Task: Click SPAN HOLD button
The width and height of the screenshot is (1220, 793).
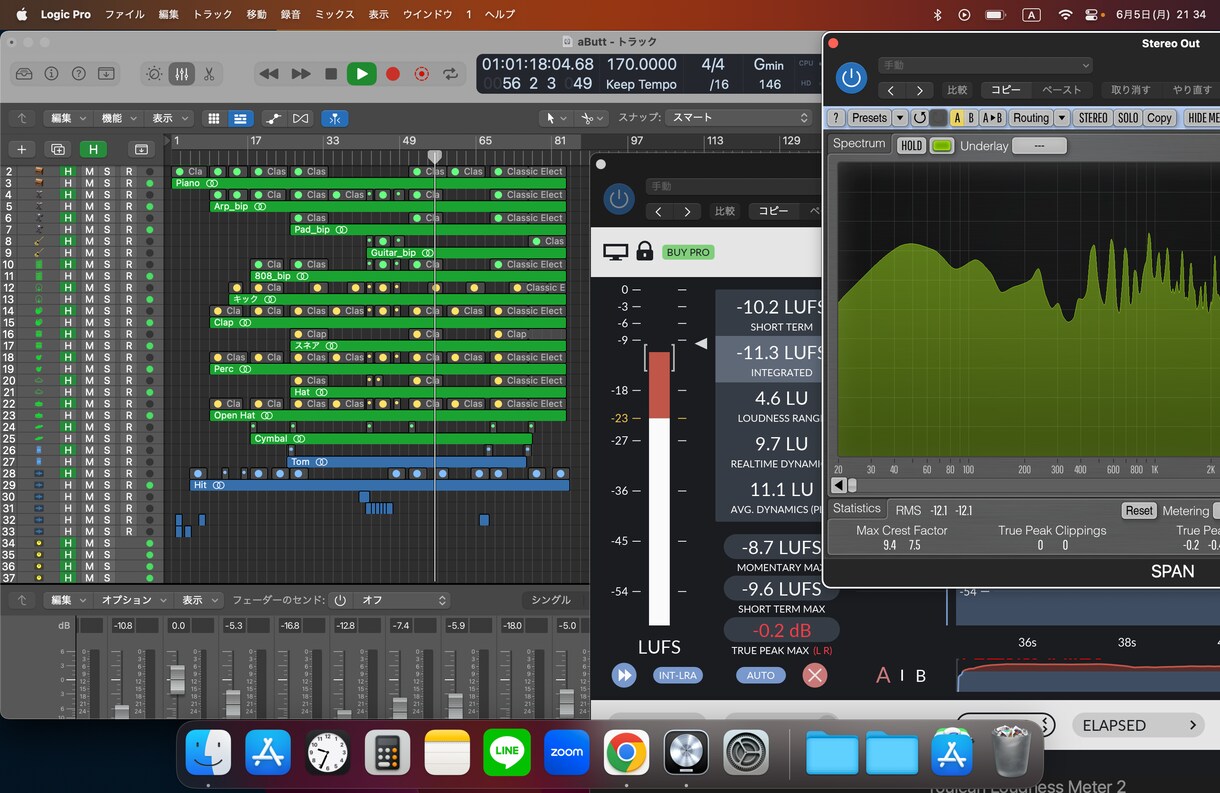Action: click(911, 145)
